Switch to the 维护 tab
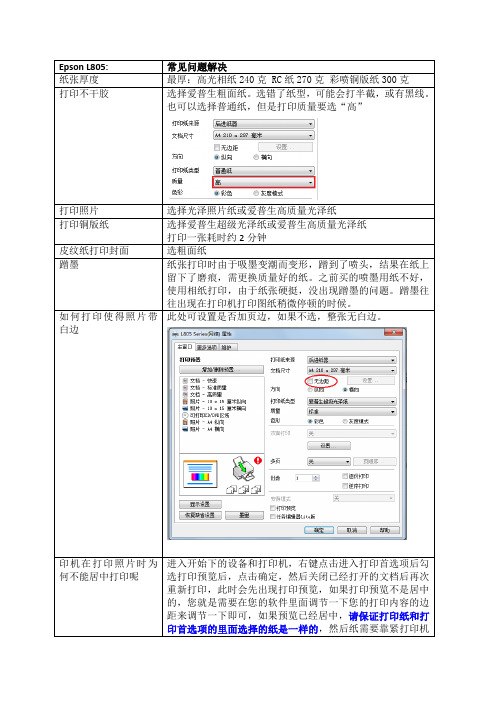 (228, 347)
